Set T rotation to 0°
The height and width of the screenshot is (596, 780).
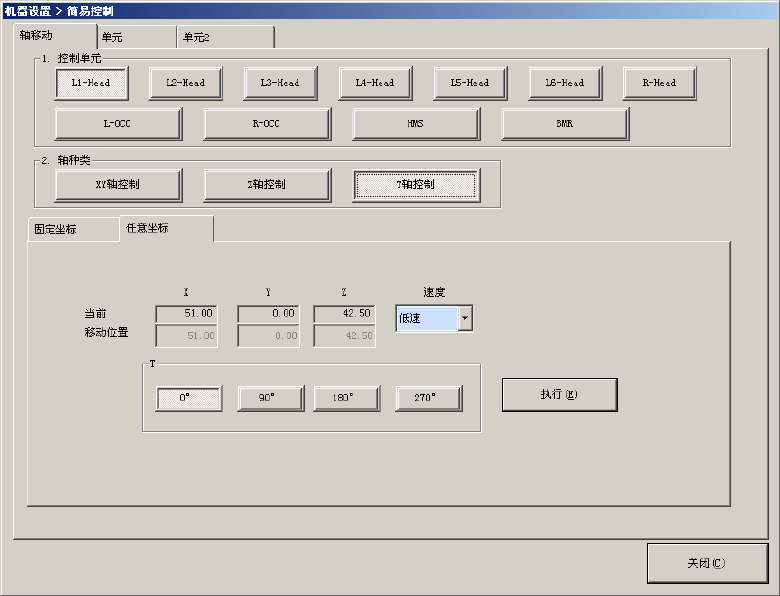point(189,398)
